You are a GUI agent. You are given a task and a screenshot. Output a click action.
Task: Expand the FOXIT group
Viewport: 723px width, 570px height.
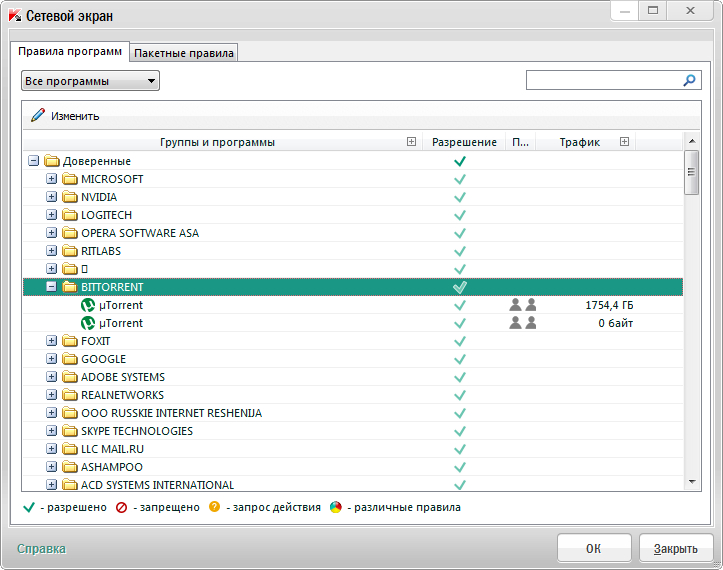pyautogui.click(x=52, y=340)
